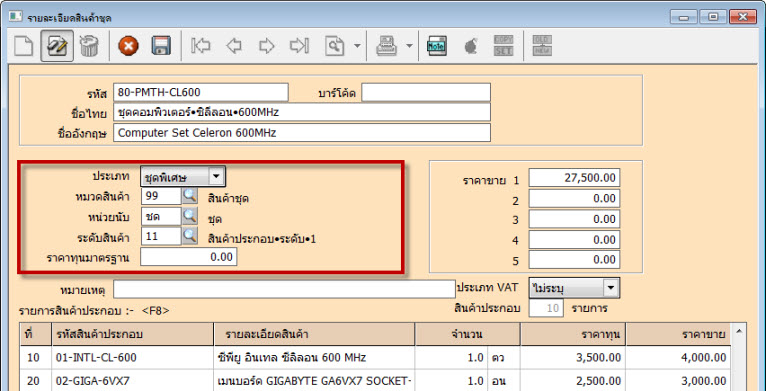Click the Save floppy disk icon
Image resolution: width=766 pixels, height=391 pixels.
coord(161,46)
